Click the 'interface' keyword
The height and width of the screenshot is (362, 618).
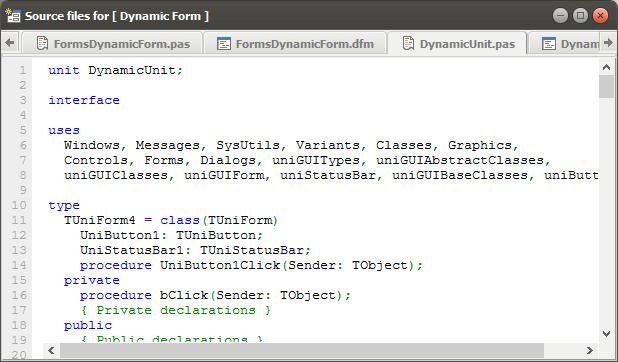pyautogui.click(x=84, y=100)
